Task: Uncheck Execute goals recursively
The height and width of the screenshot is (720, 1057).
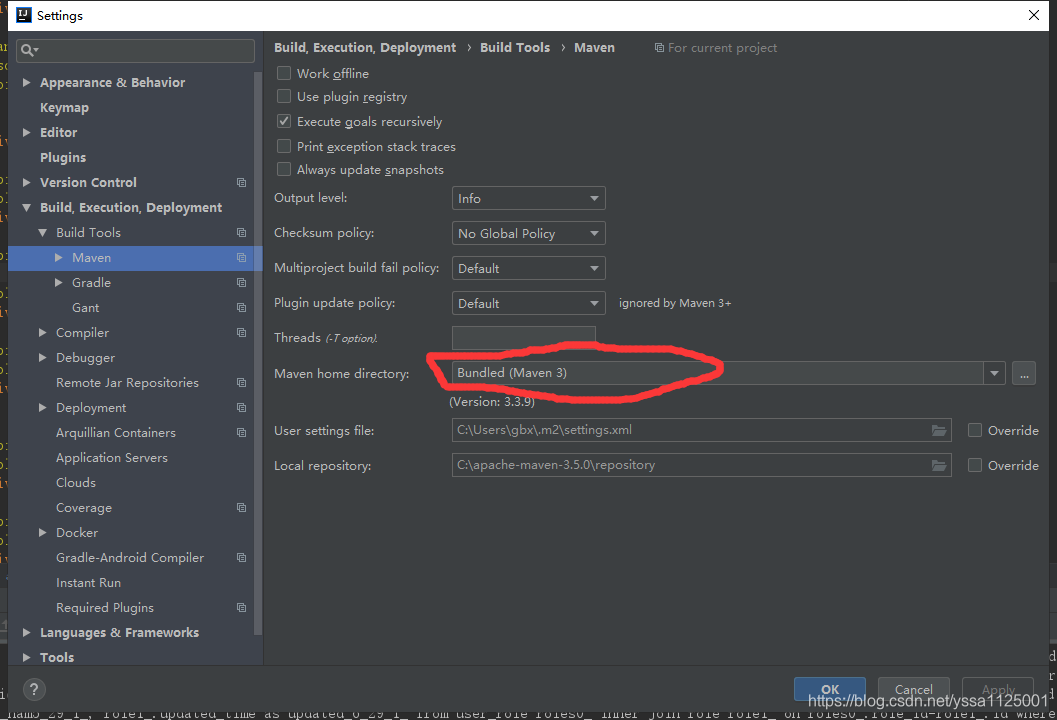Action: click(284, 121)
